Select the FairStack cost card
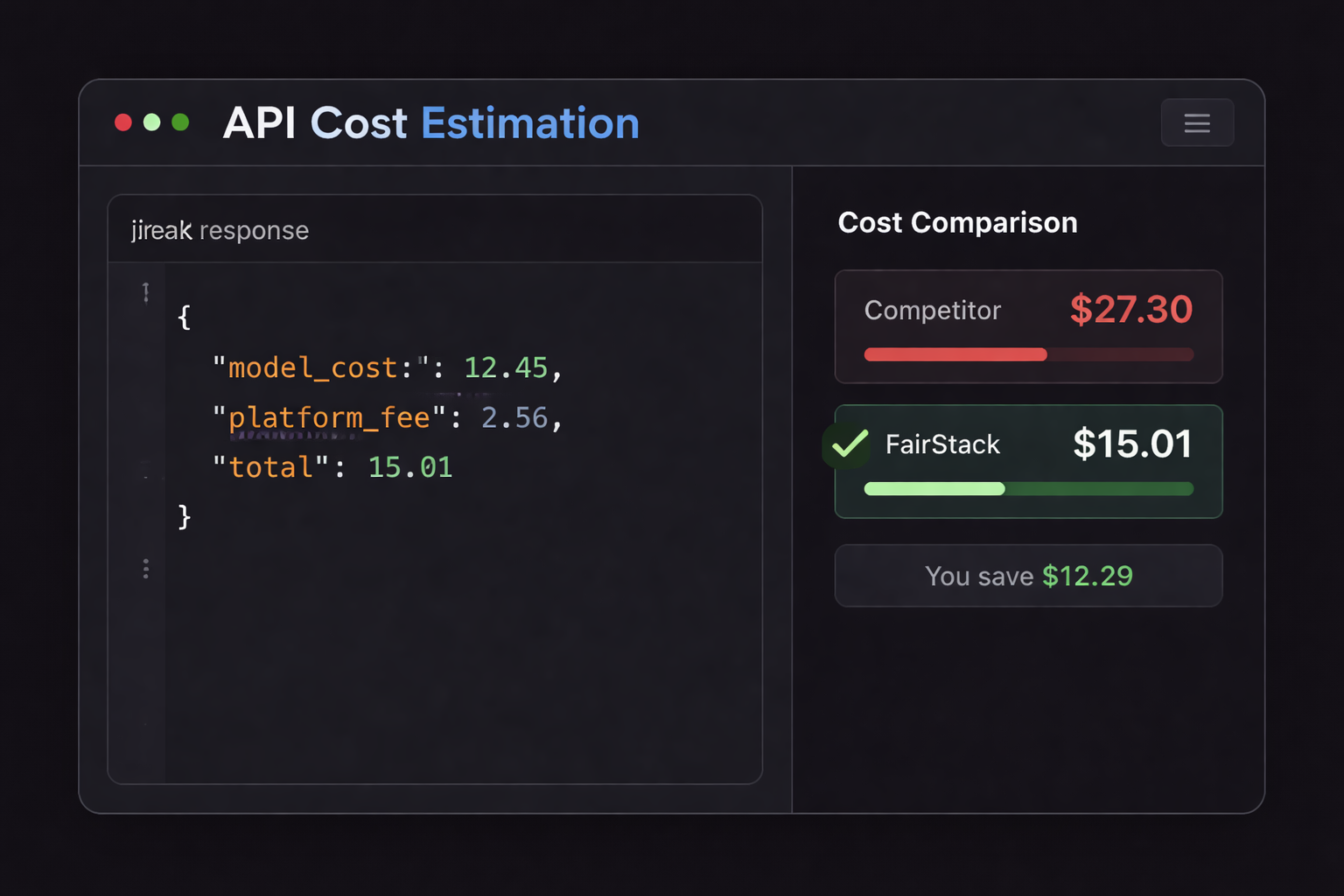 tap(1028, 461)
